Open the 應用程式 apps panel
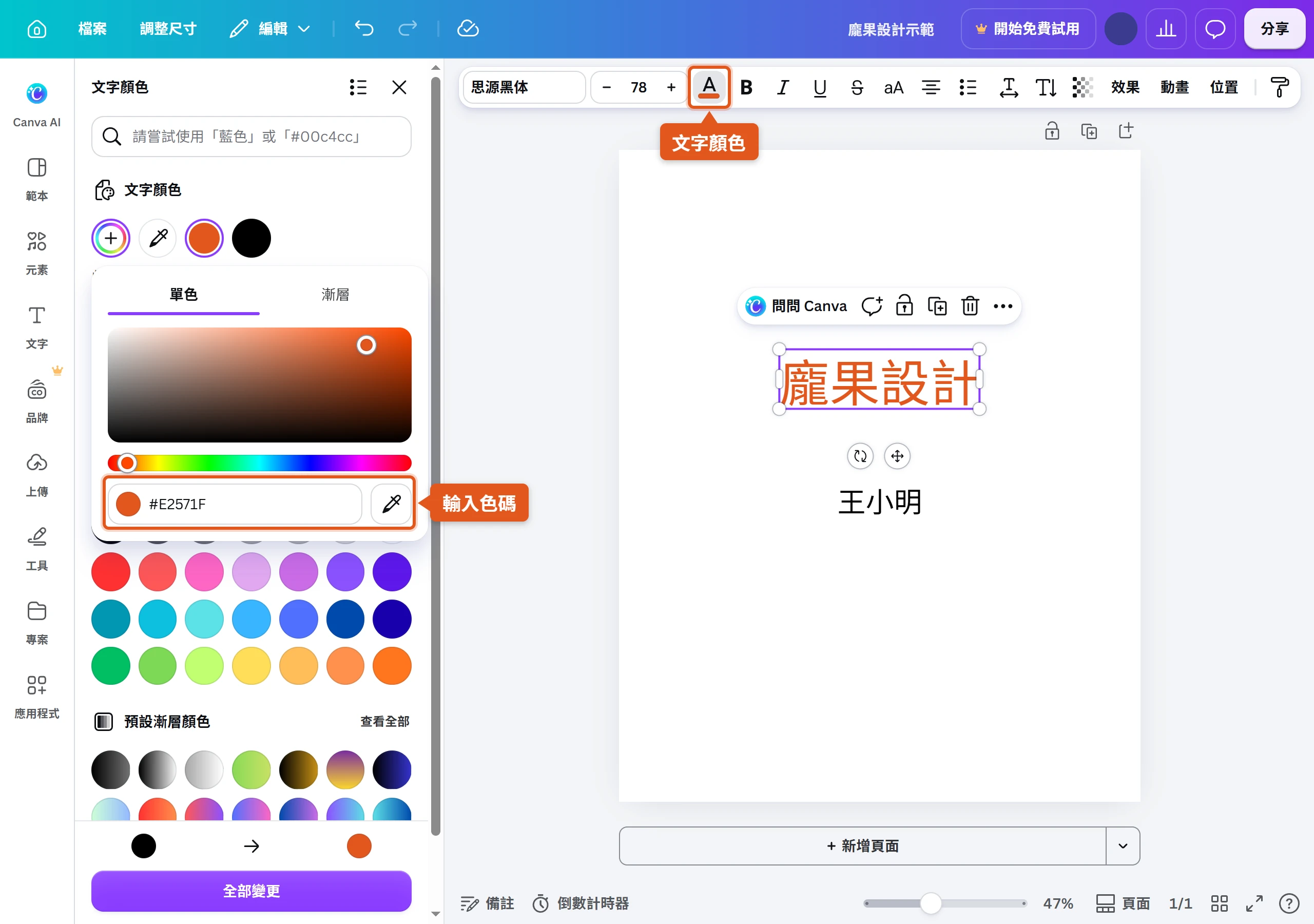The image size is (1314, 924). tap(36, 696)
